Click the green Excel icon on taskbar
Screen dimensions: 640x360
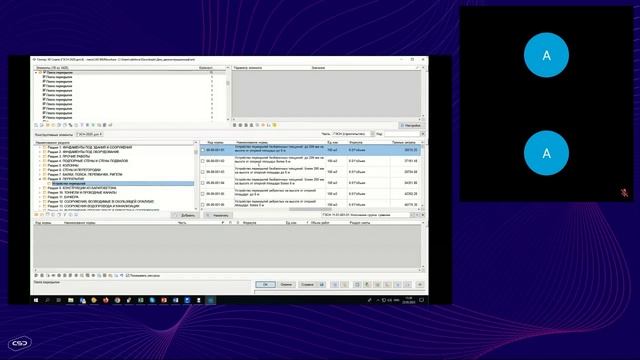coord(140,300)
